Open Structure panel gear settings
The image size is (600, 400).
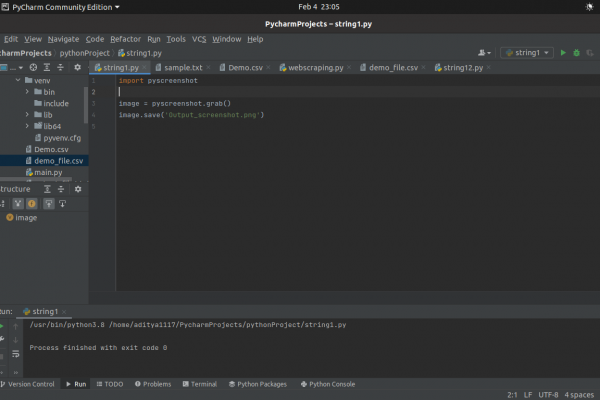point(78,189)
